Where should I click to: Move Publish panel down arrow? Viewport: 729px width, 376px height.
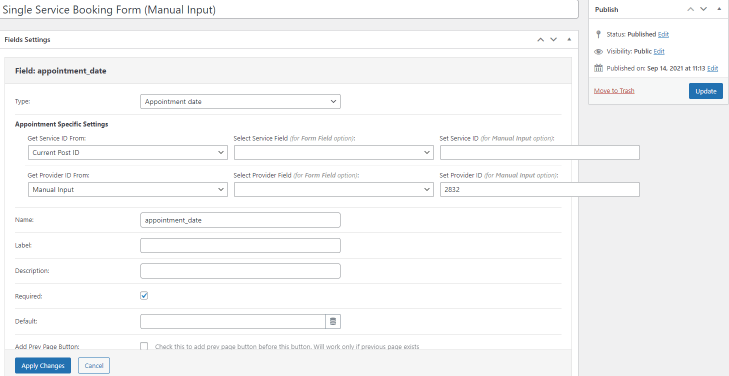[x=703, y=9]
